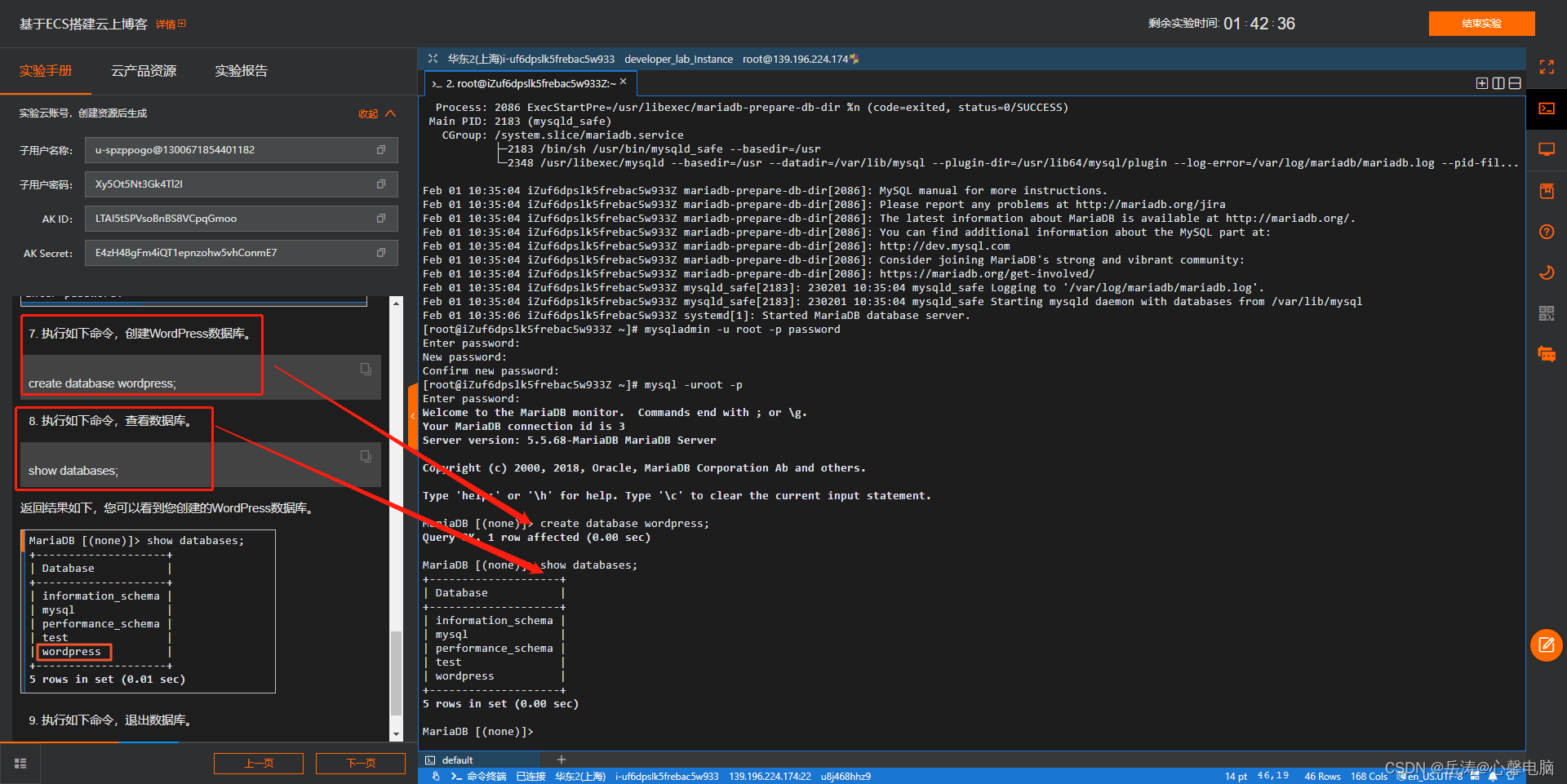Collapse the account info with 收起
The width and height of the screenshot is (1567, 784).
click(x=377, y=113)
